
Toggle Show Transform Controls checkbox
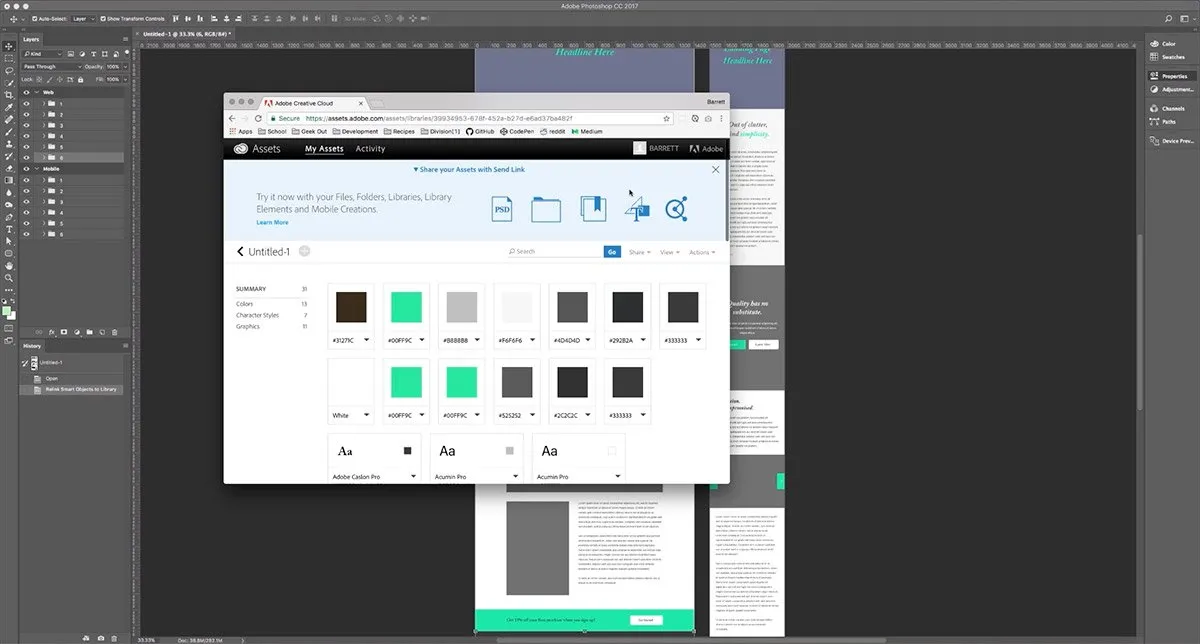point(103,18)
